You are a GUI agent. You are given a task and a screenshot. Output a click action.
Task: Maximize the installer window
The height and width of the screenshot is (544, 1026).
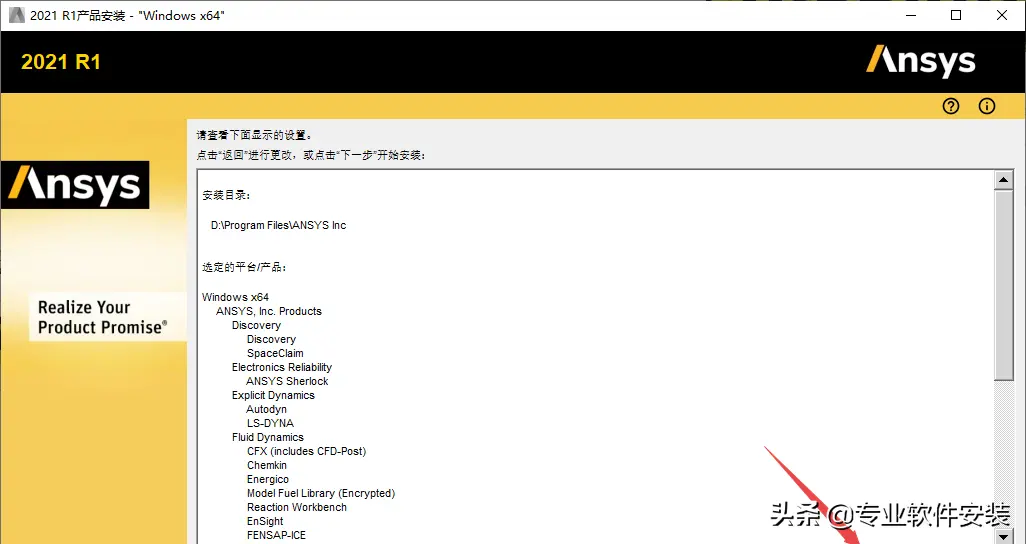[x=956, y=15]
